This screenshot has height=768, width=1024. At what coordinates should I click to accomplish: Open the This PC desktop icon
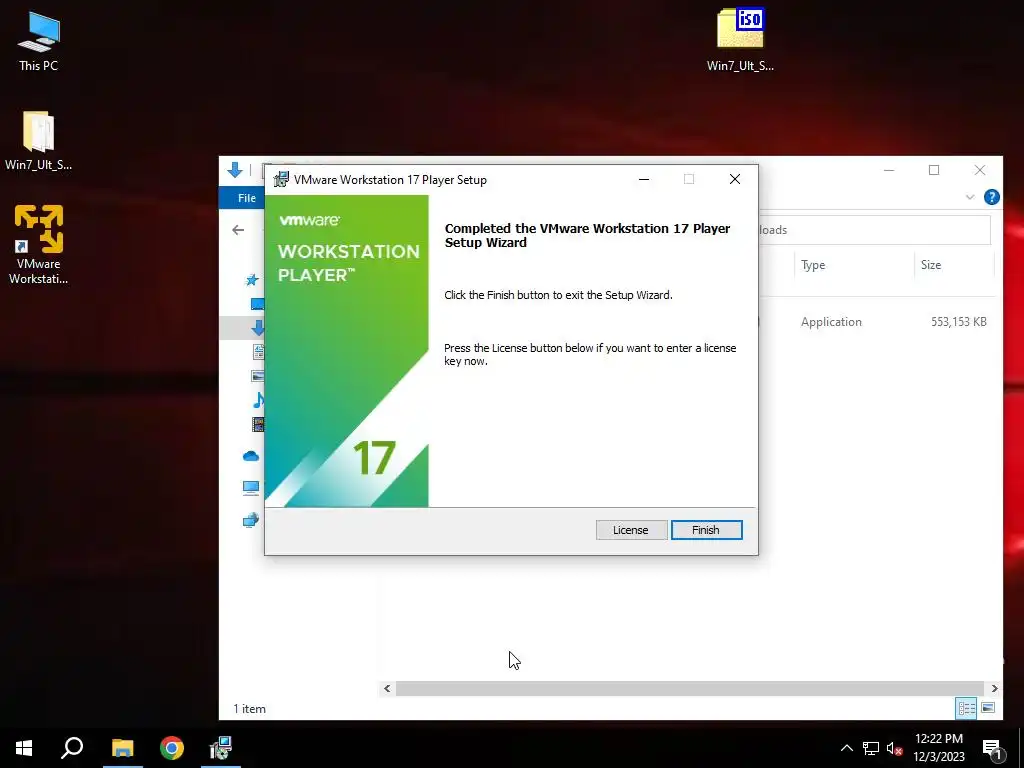(39, 40)
